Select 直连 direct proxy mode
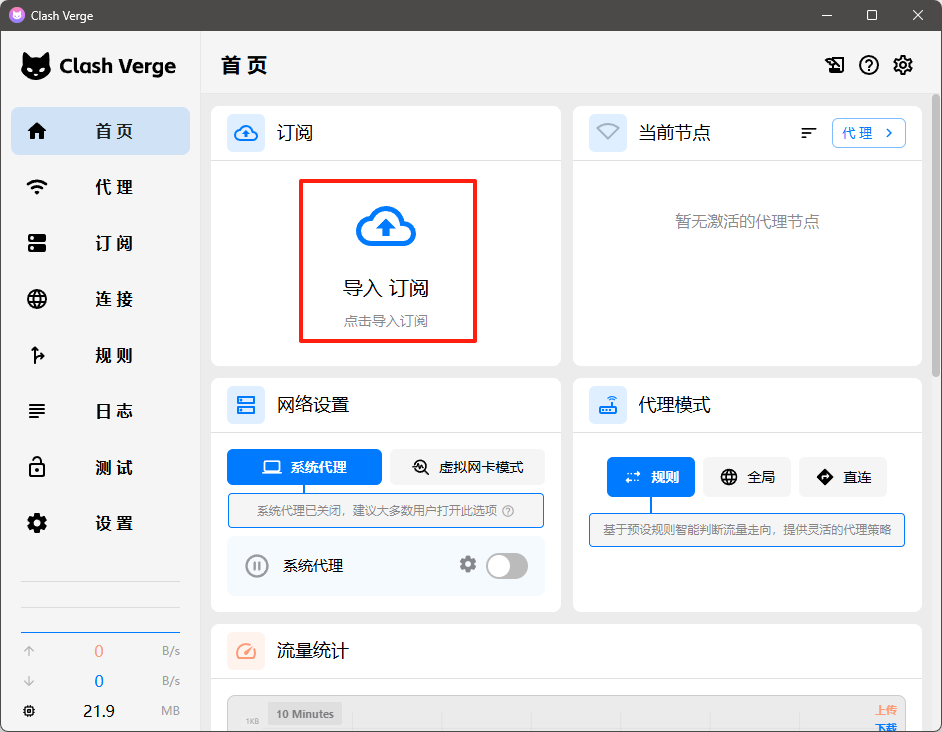 click(x=843, y=477)
